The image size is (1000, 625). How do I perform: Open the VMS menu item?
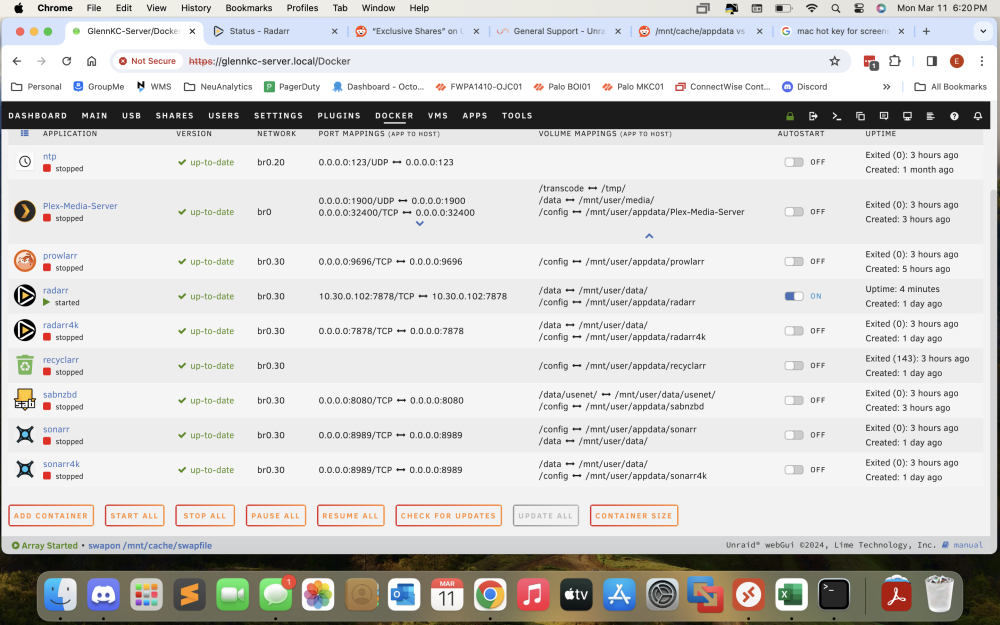point(438,115)
